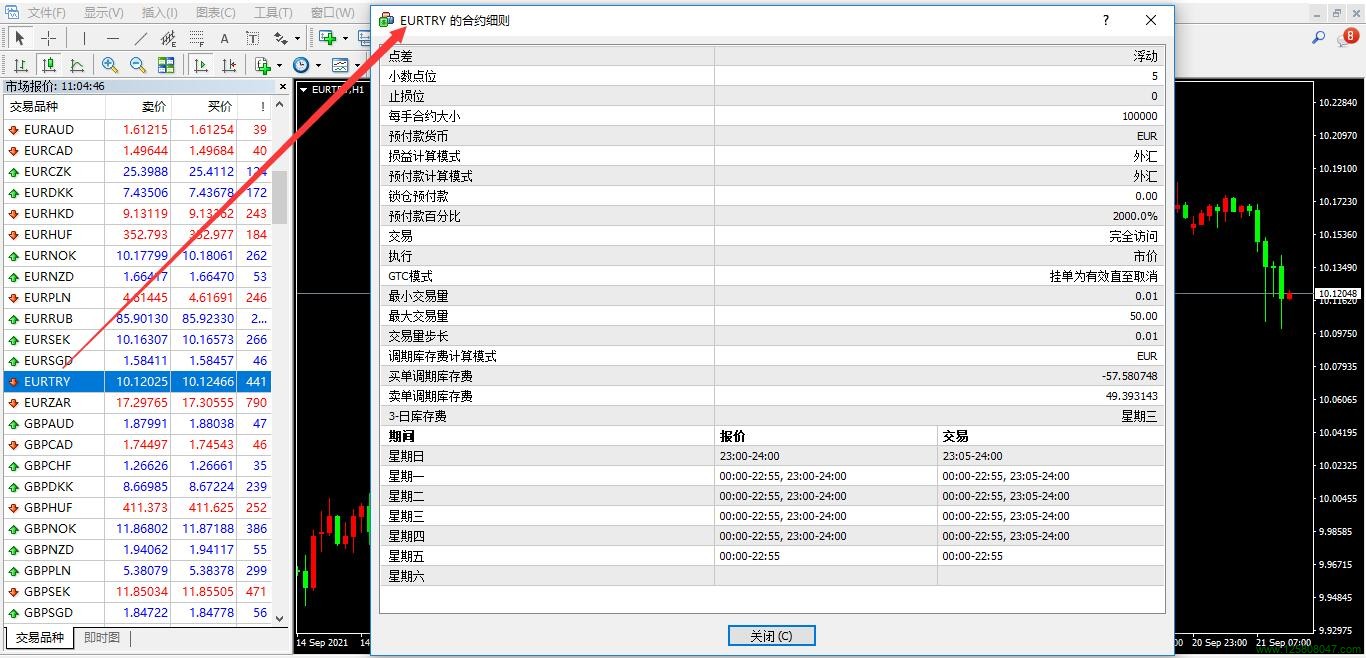Select the EURZAR symbol row
The image size is (1366, 658).
pyautogui.click(x=137, y=402)
